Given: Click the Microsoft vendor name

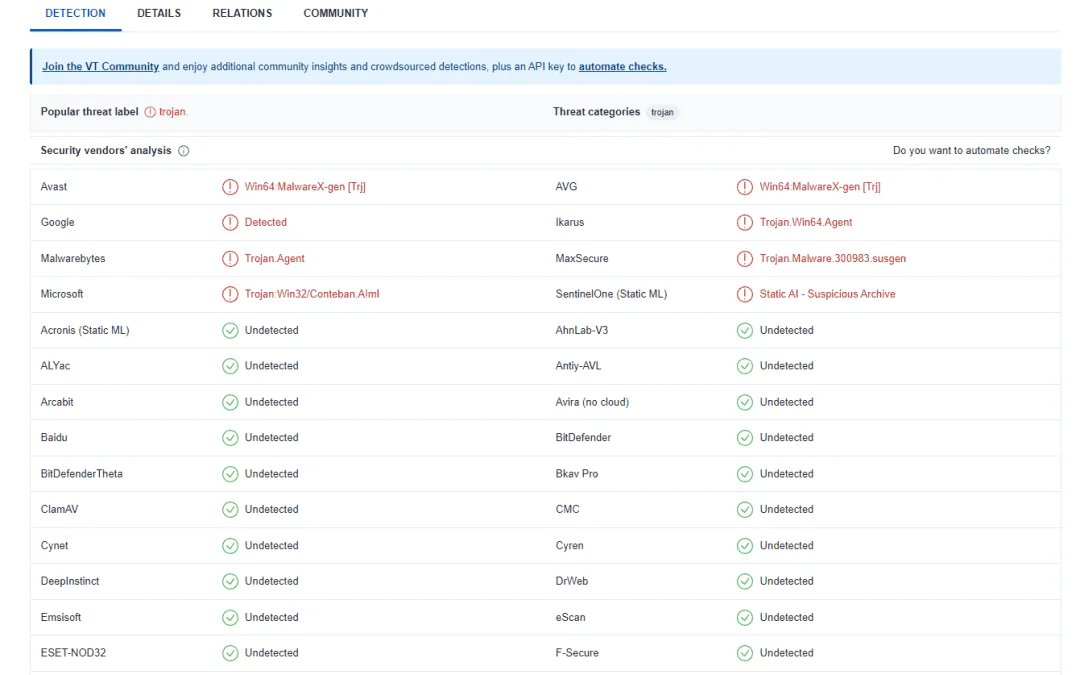Looking at the screenshot, I should tap(62, 294).
